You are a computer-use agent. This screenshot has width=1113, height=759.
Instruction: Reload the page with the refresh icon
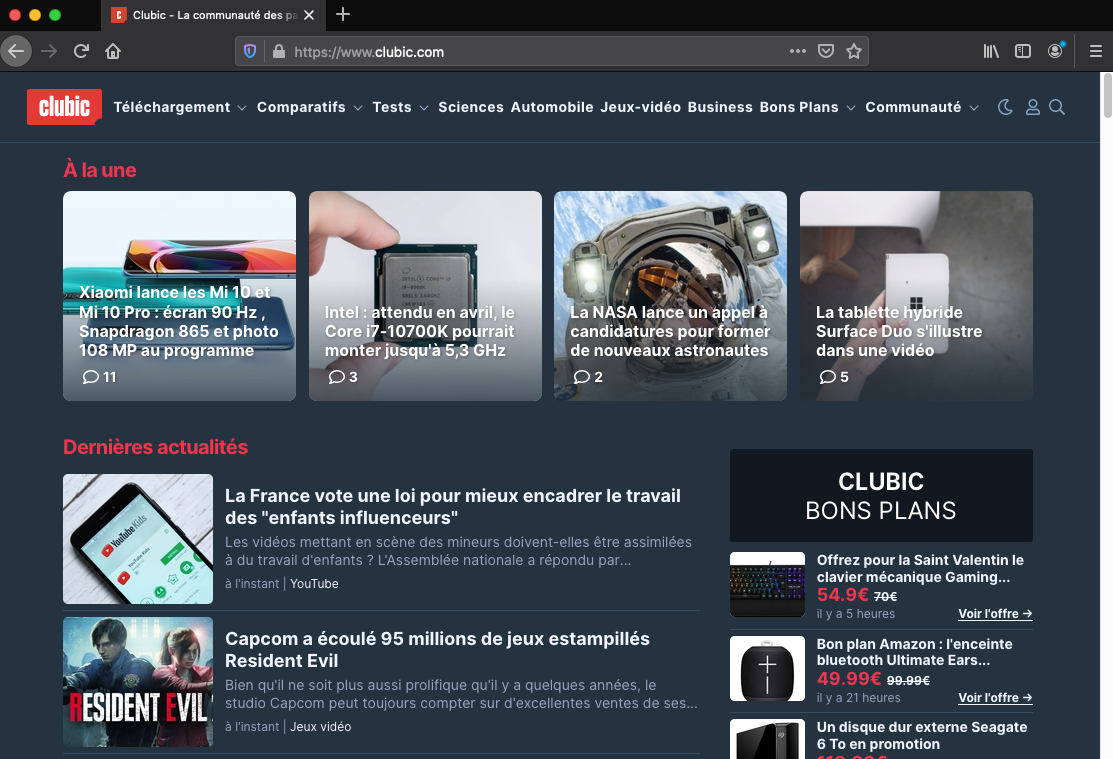pyautogui.click(x=82, y=51)
